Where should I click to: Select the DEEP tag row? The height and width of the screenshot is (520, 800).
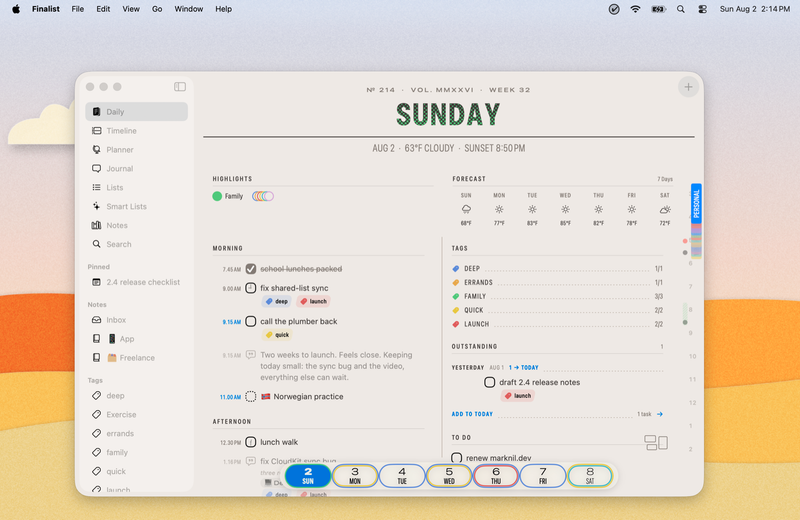[557, 268]
